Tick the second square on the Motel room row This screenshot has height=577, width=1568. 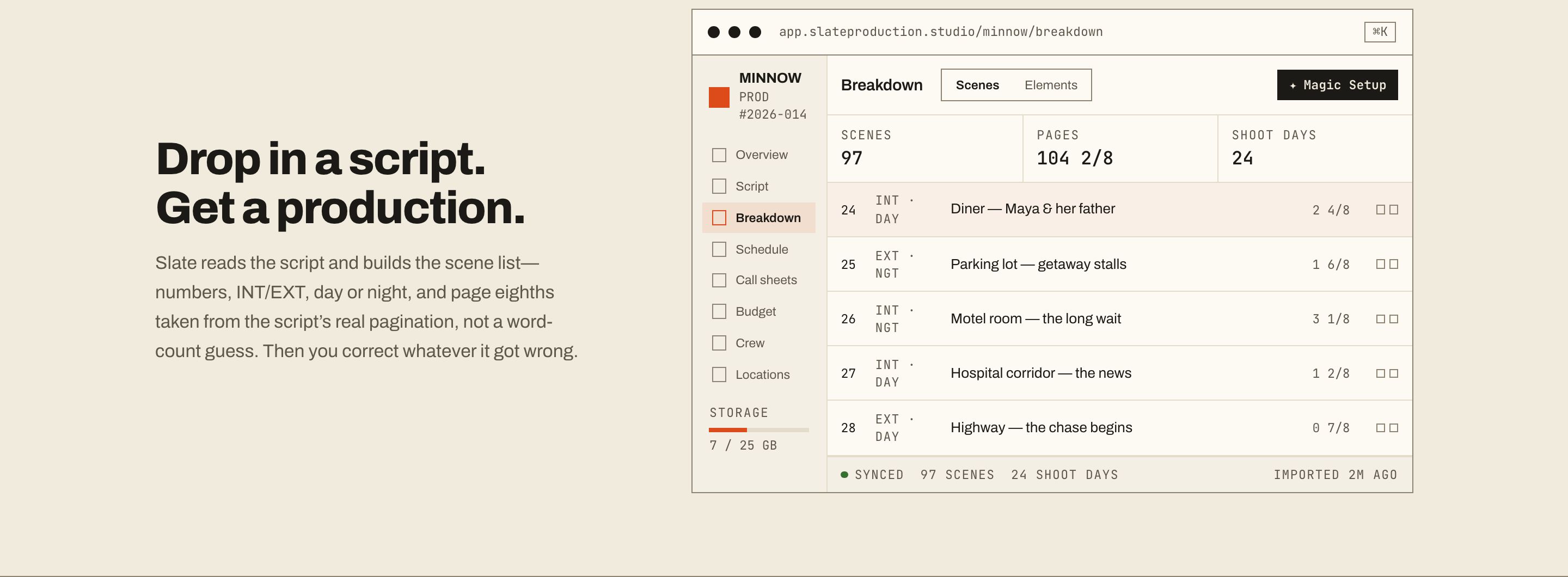tap(1393, 319)
